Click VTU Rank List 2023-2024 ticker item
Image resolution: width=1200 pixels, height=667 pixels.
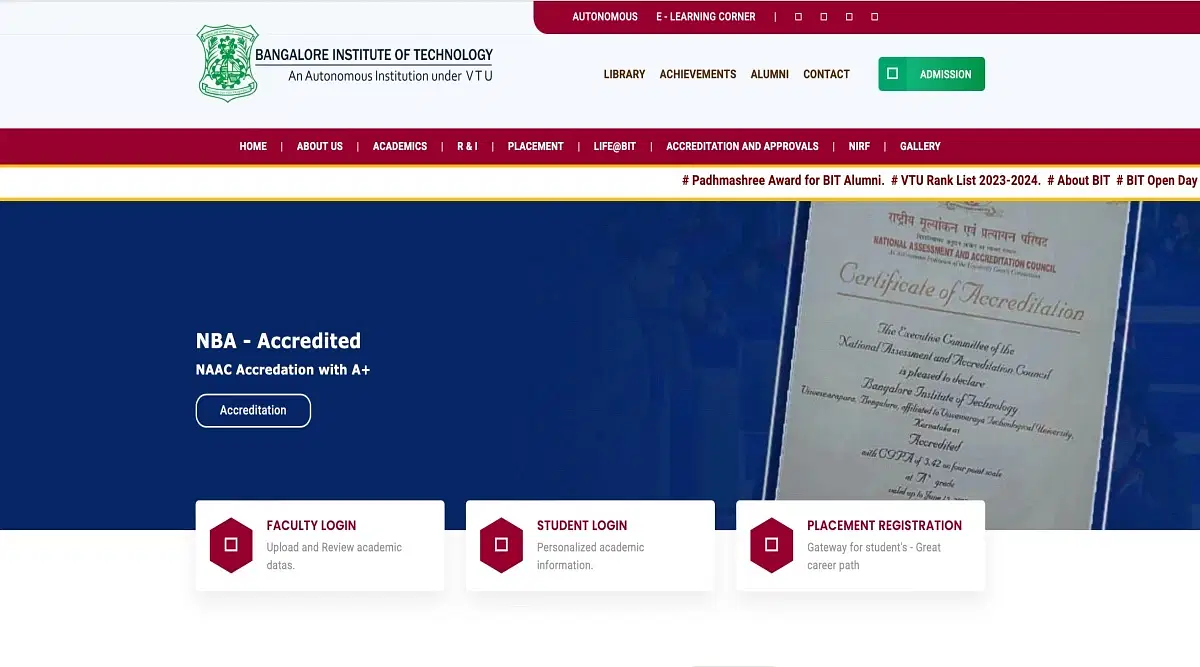(x=966, y=181)
